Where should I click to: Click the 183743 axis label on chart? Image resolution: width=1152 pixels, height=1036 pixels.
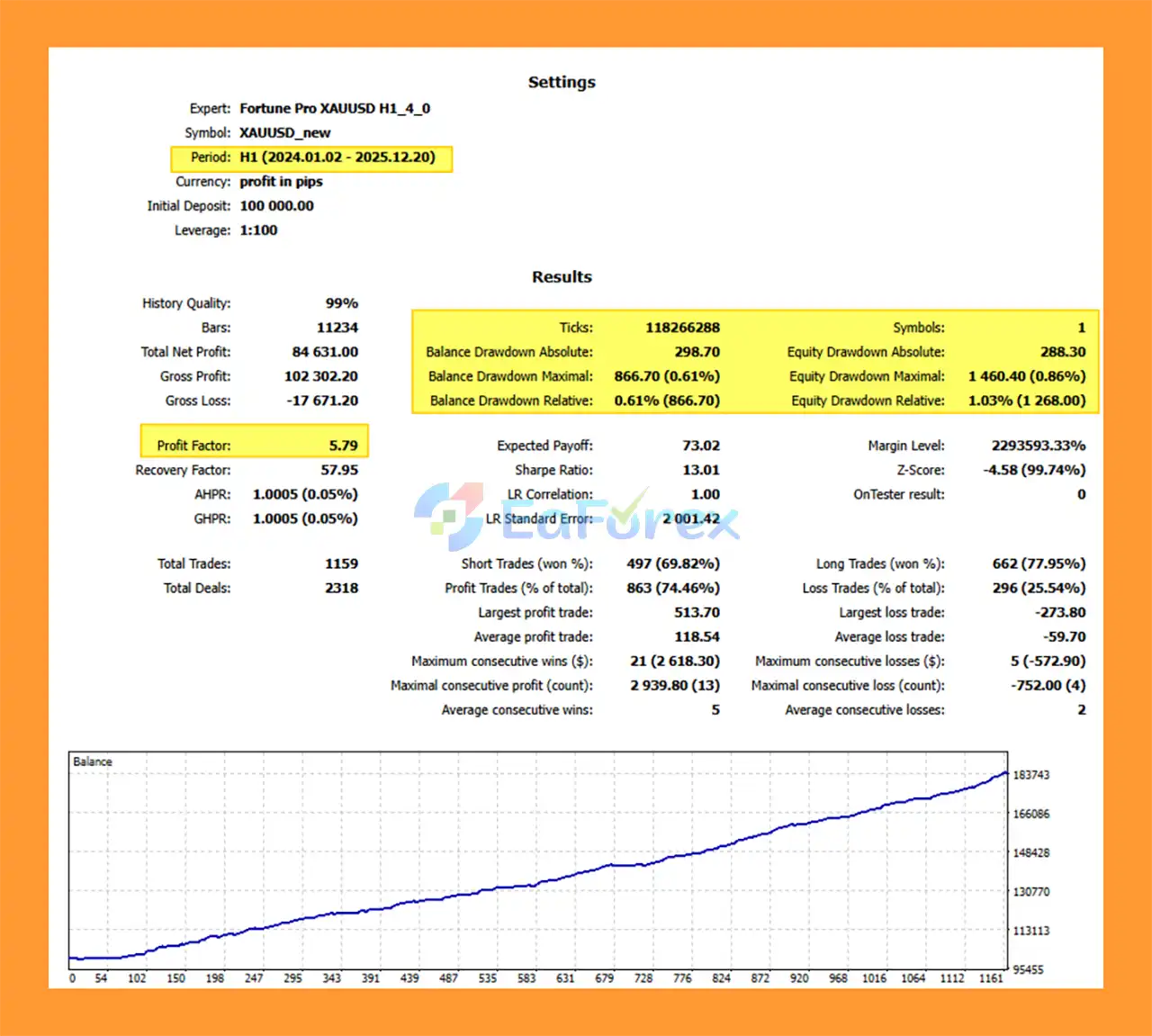(1031, 775)
